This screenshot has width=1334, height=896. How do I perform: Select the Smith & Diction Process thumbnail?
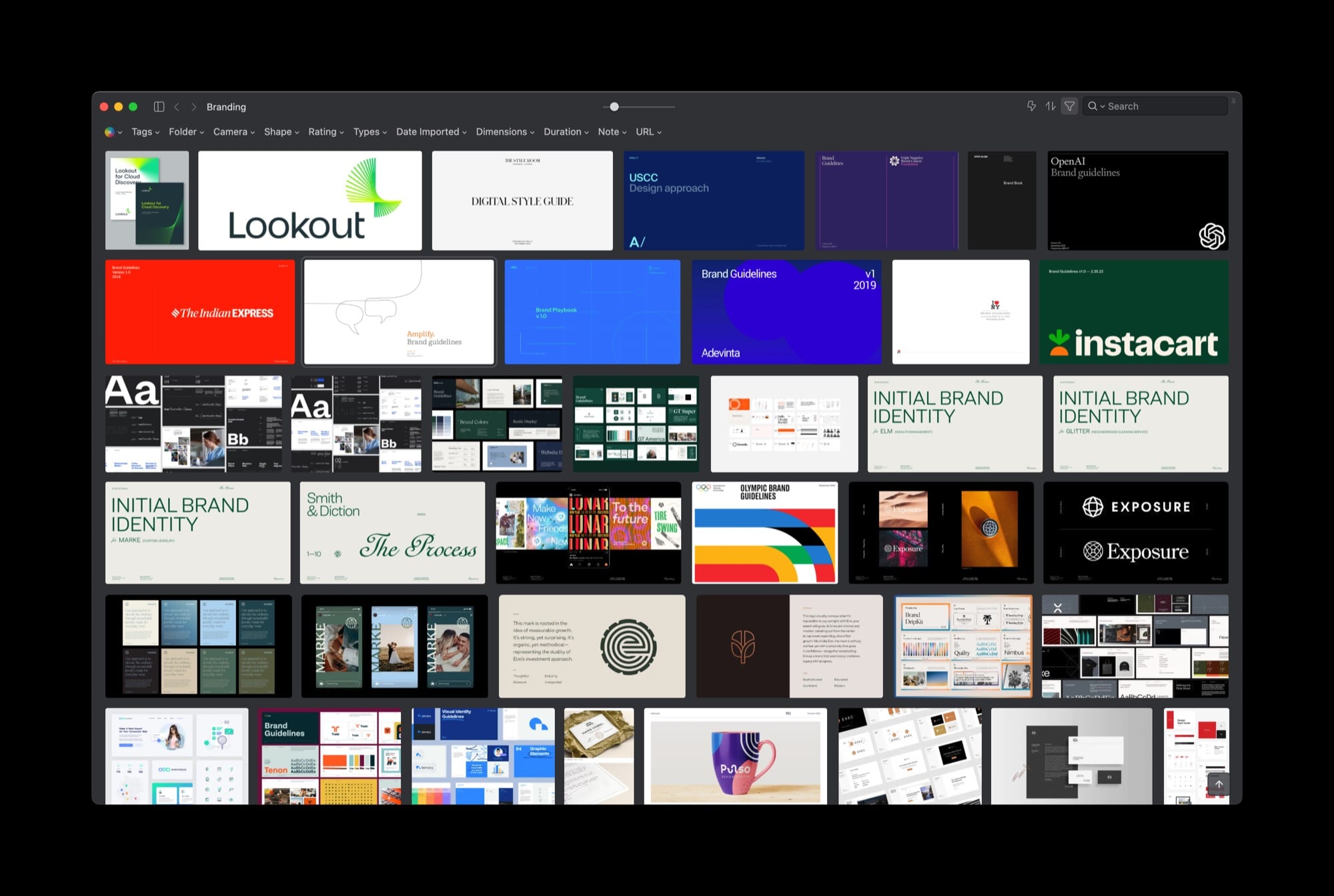(392, 533)
